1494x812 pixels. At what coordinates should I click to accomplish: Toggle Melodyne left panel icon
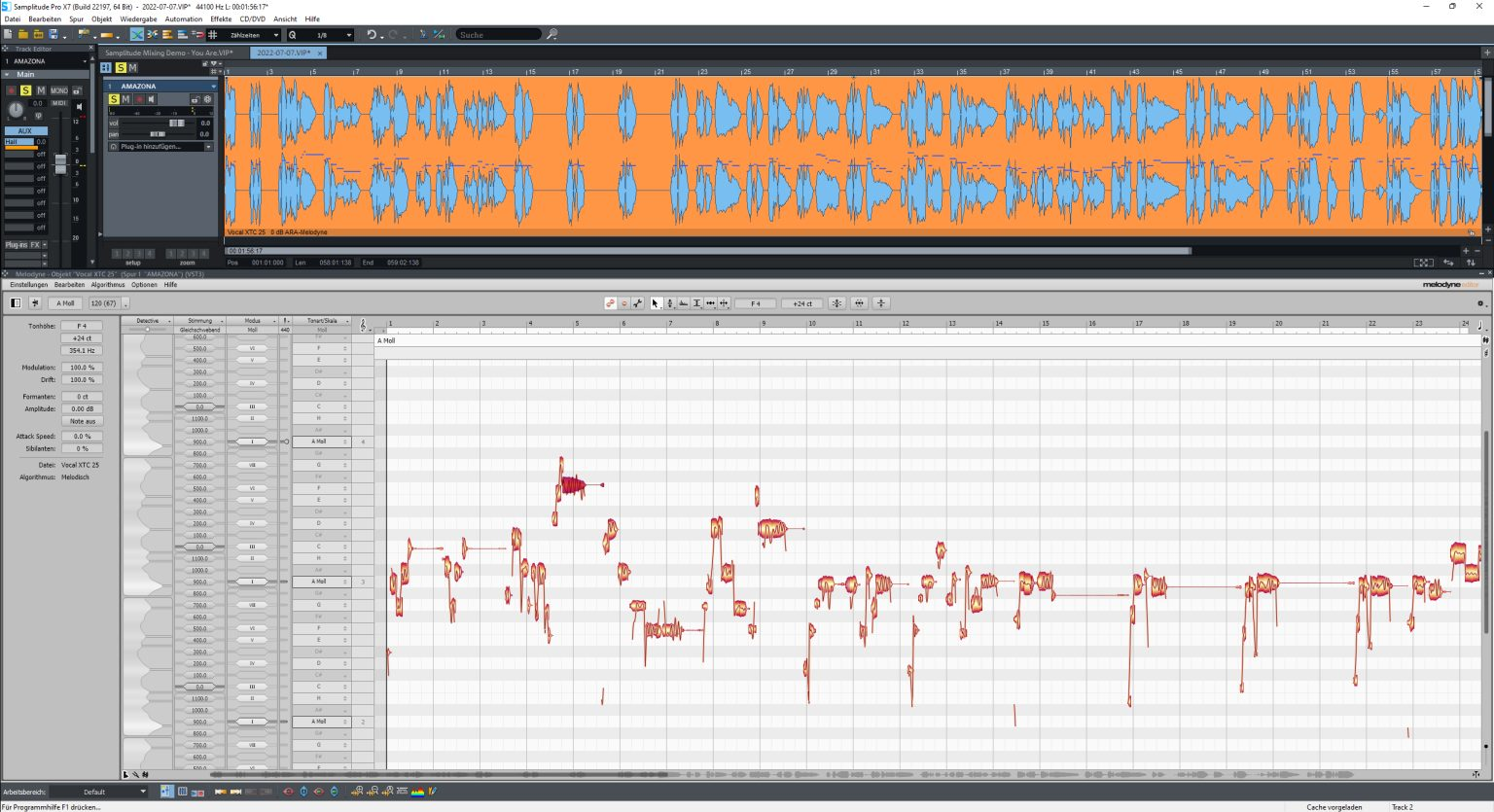pos(16,303)
